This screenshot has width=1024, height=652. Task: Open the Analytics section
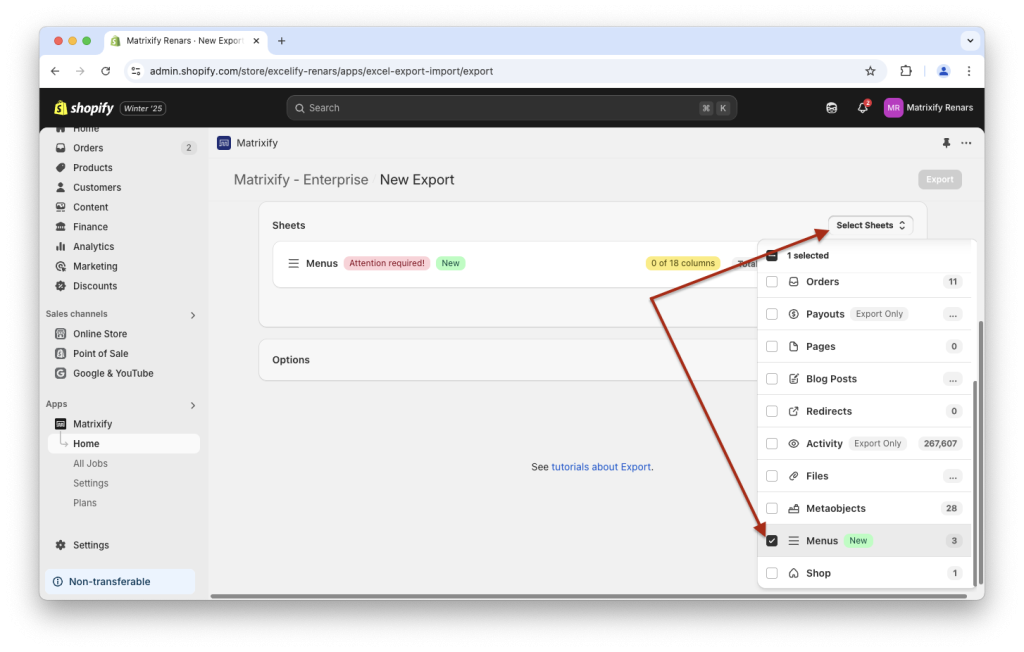pos(94,246)
